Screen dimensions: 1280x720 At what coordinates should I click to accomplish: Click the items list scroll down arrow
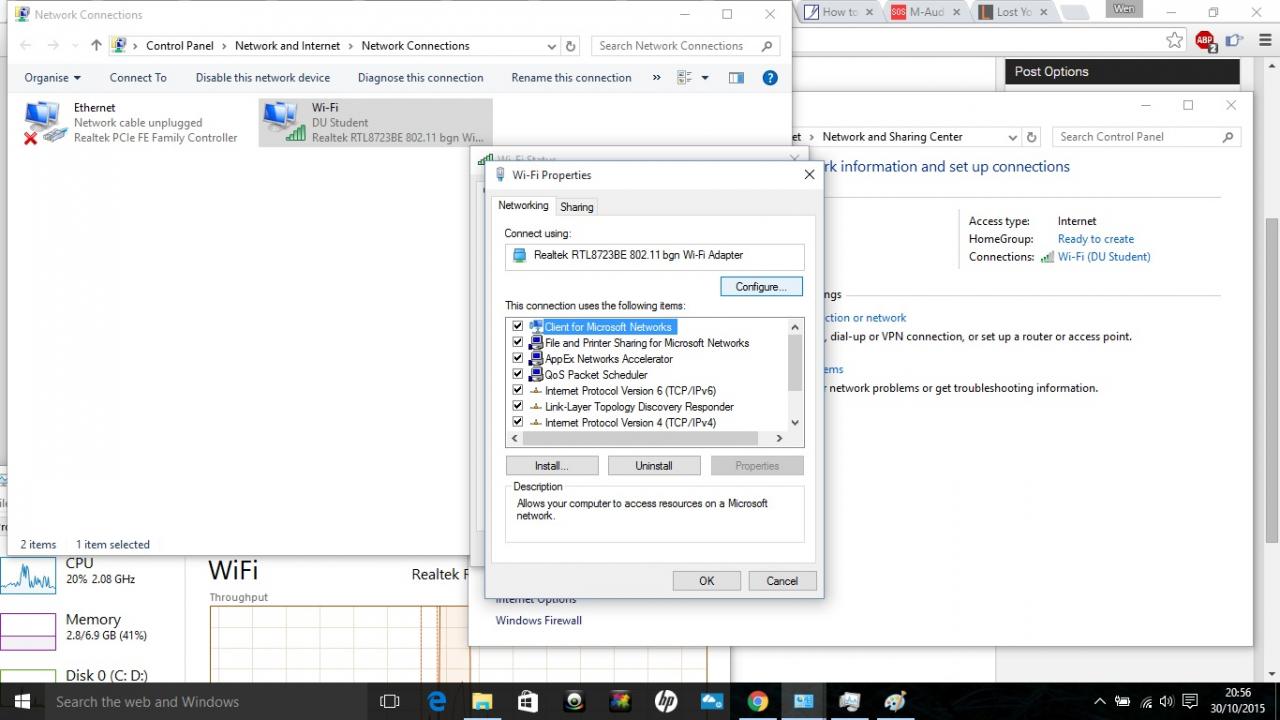(796, 422)
